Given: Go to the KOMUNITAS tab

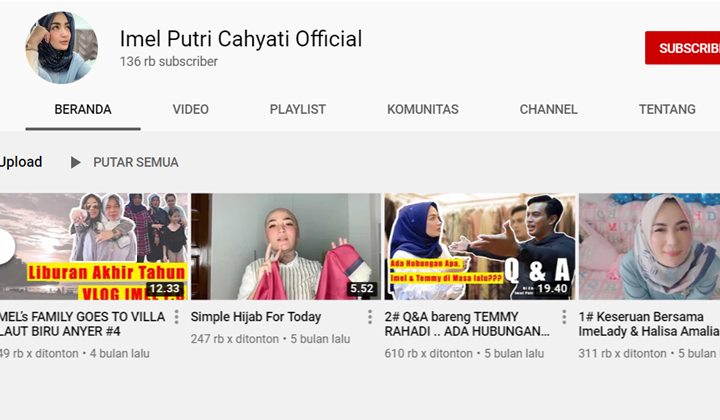Looking at the screenshot, I should (422, 109).
